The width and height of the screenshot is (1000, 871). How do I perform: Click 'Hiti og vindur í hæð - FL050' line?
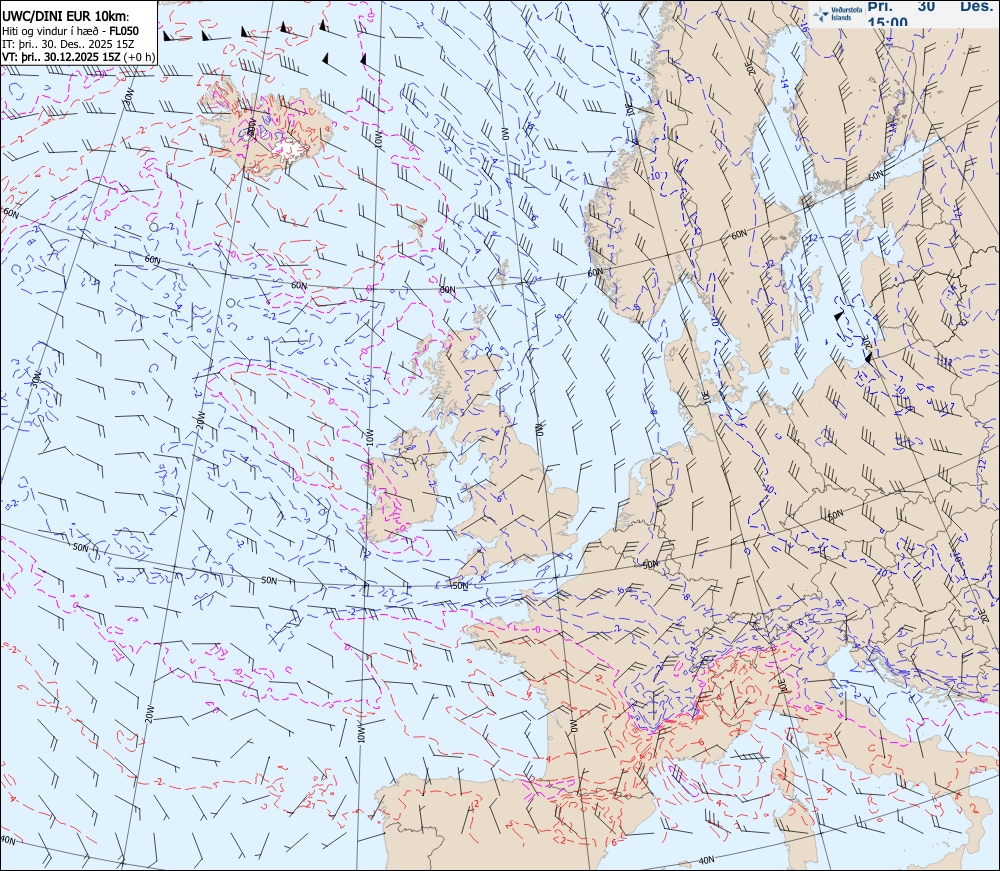coord(70,31)
